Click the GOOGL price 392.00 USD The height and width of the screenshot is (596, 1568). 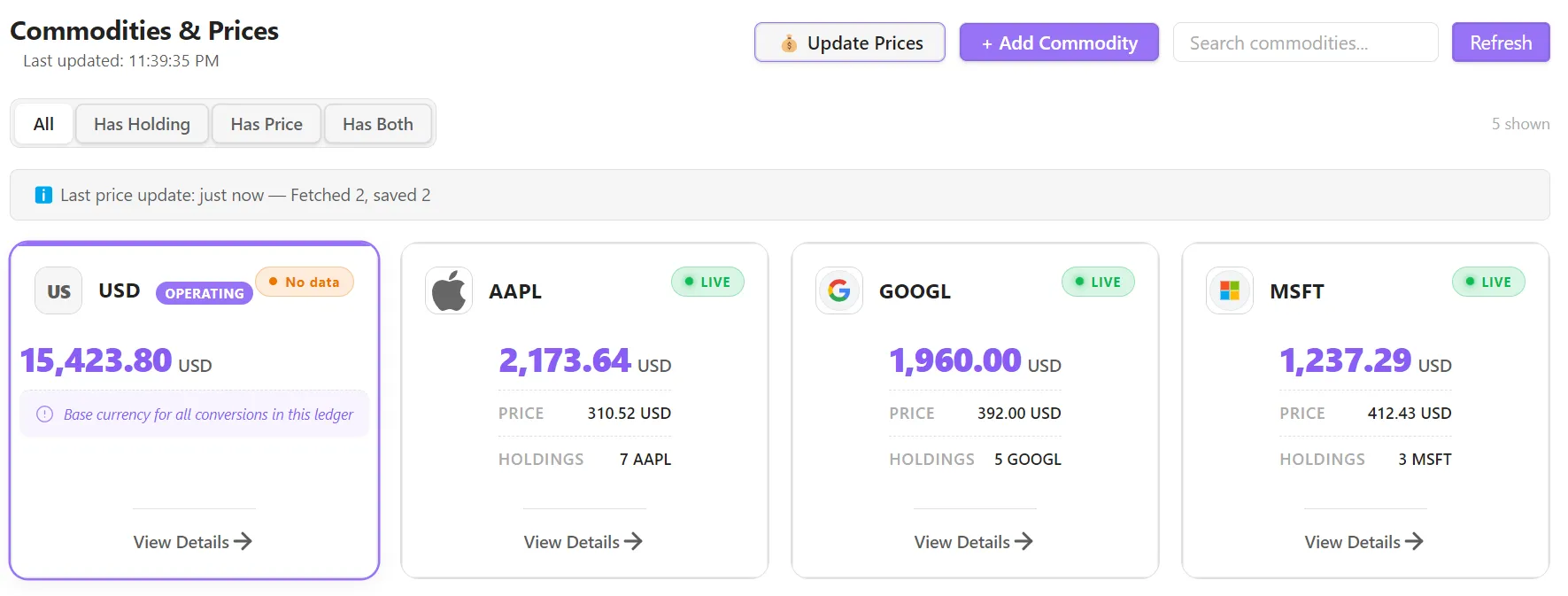click(1019, 414)
